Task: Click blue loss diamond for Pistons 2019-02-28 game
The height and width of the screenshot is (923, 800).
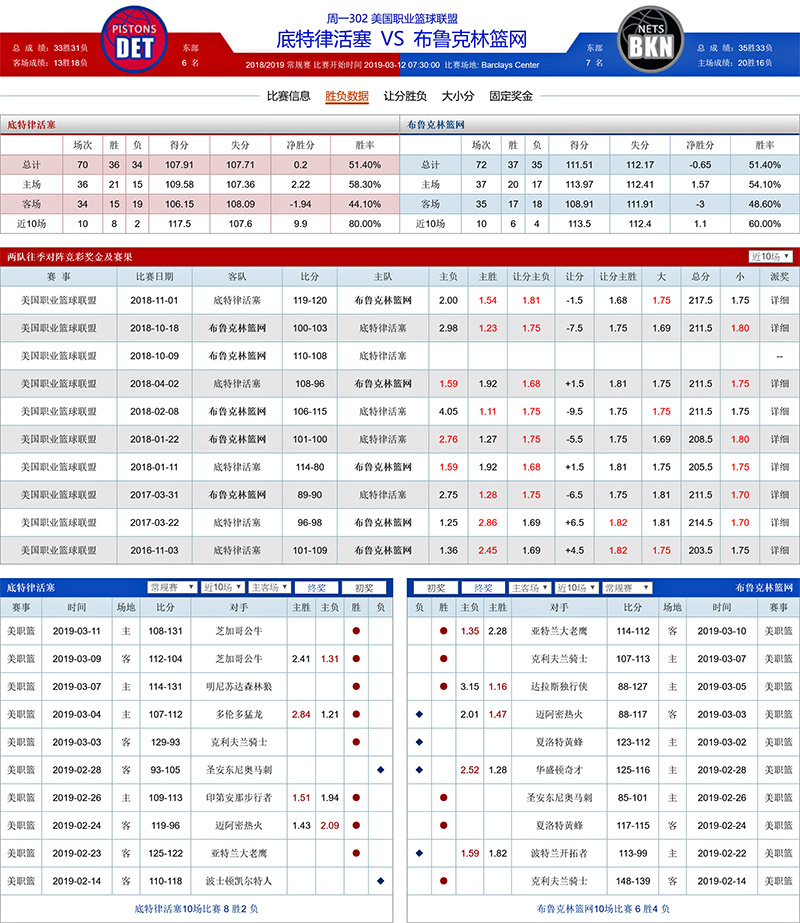Action: 380,770
